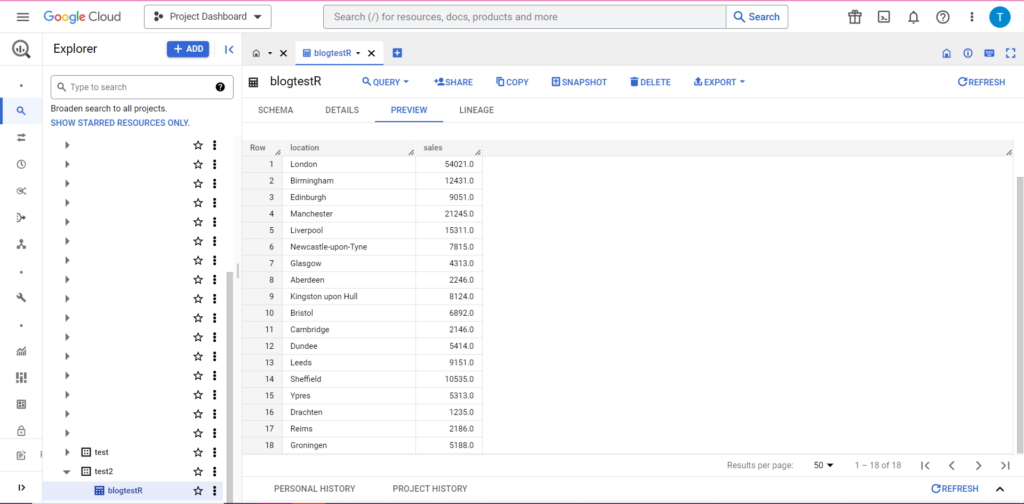Click the Explorer 'Type to search' field
The image size is (1024, 504).
tap(135, 87)
